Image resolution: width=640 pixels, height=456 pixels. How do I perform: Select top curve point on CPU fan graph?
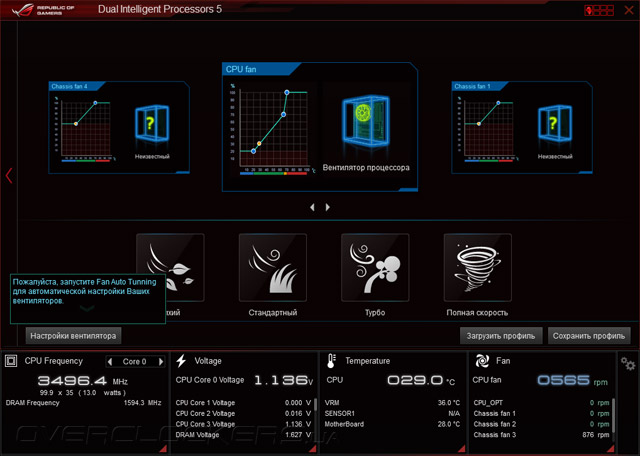click(x=287, y=93)
